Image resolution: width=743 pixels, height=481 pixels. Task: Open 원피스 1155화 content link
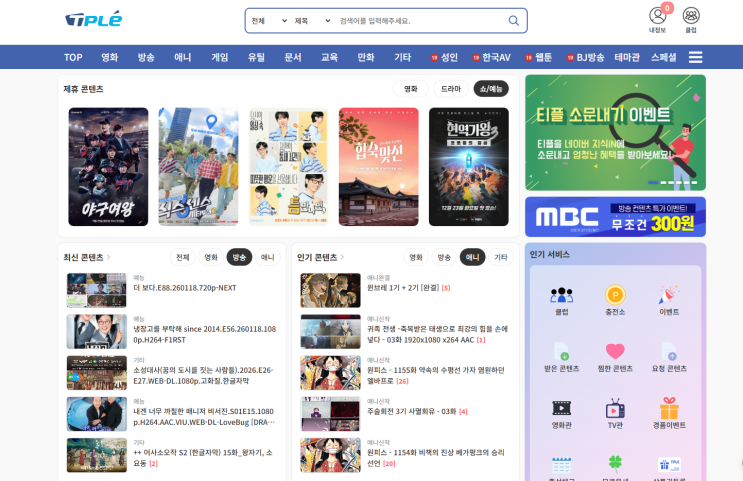(435, 375)
